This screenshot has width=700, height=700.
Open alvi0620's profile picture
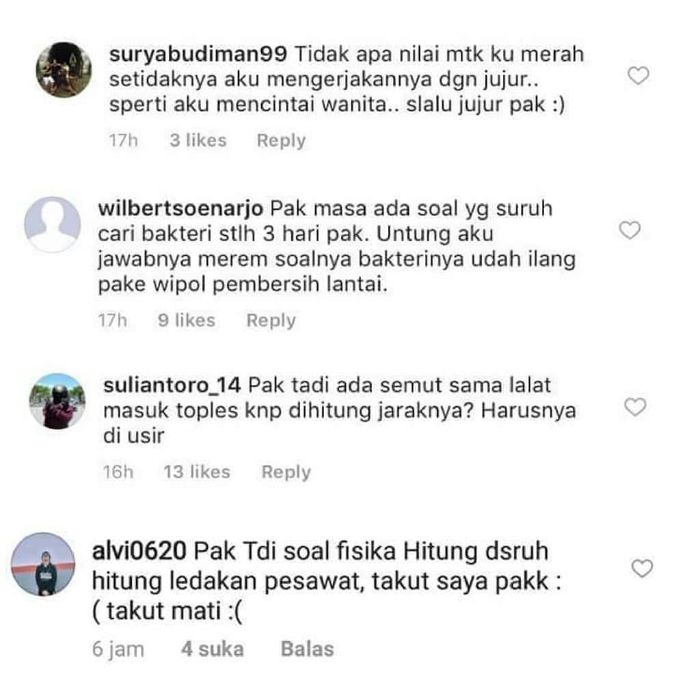point(43,564)
